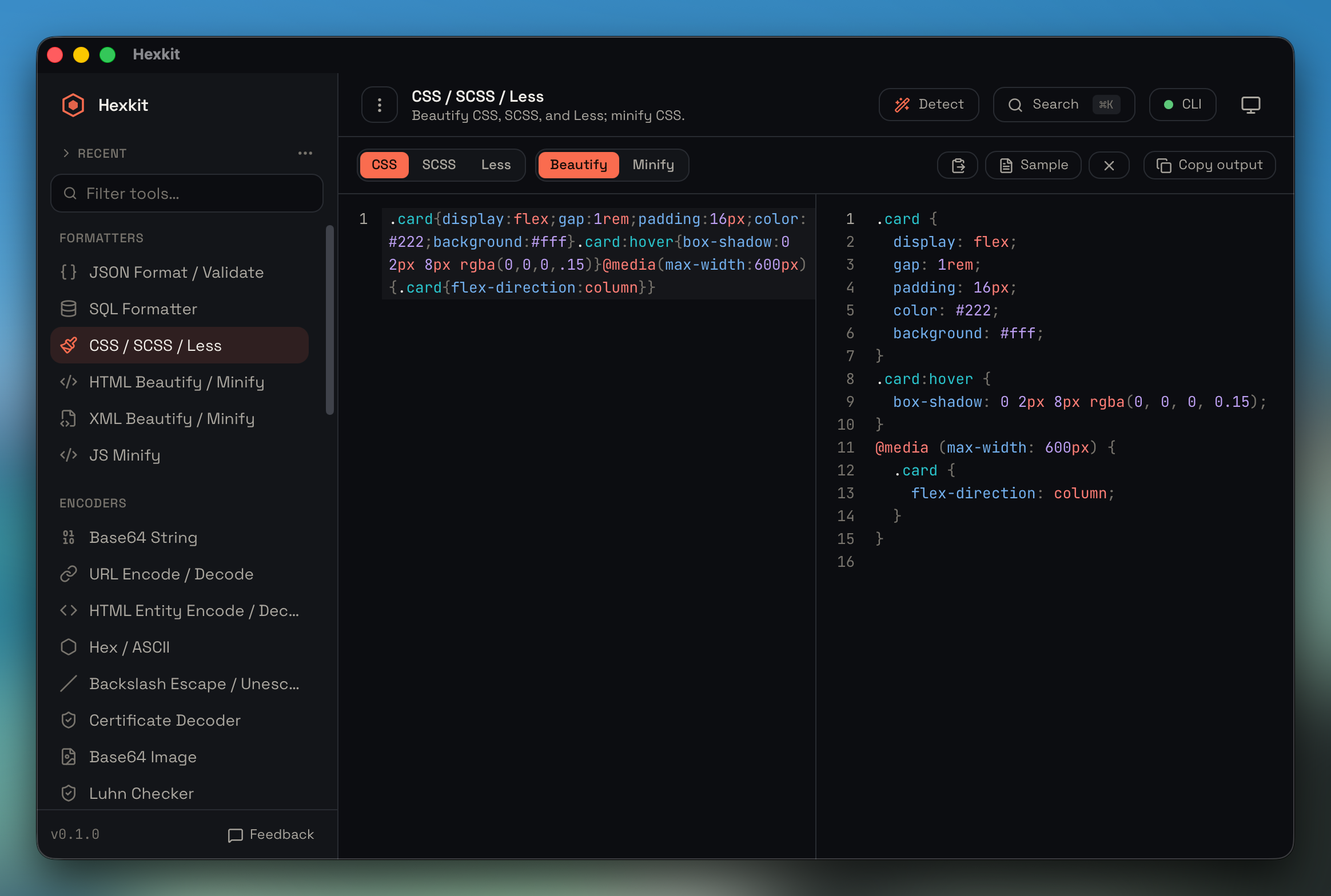Open JSON Format / Validate tool
Screen dimensions: 1331x896
pos(180,273)
